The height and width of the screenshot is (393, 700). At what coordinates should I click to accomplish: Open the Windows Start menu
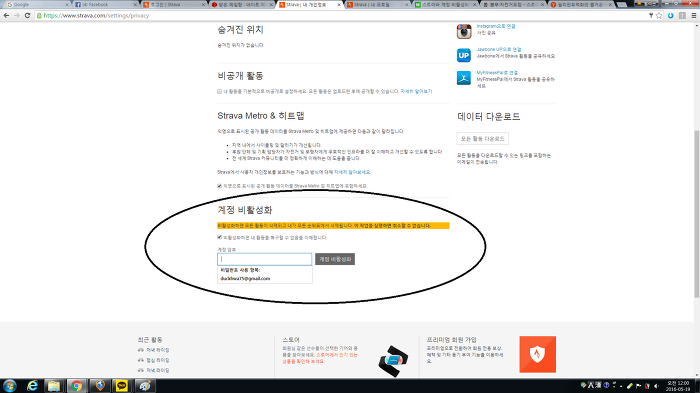pos(9,386)
